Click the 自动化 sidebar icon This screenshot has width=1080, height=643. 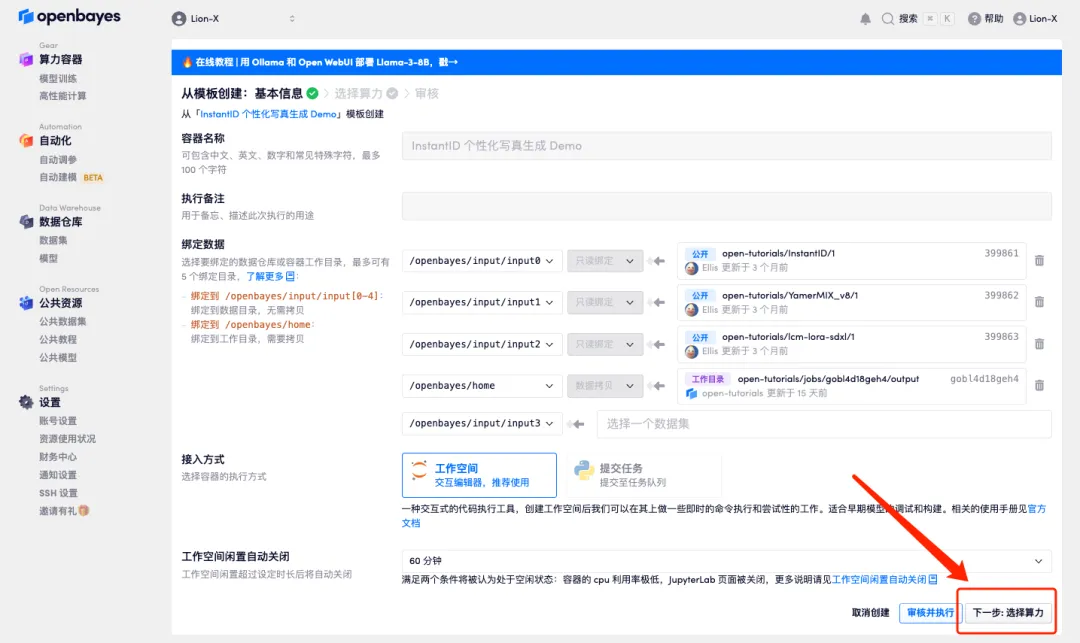coord(26,140)
